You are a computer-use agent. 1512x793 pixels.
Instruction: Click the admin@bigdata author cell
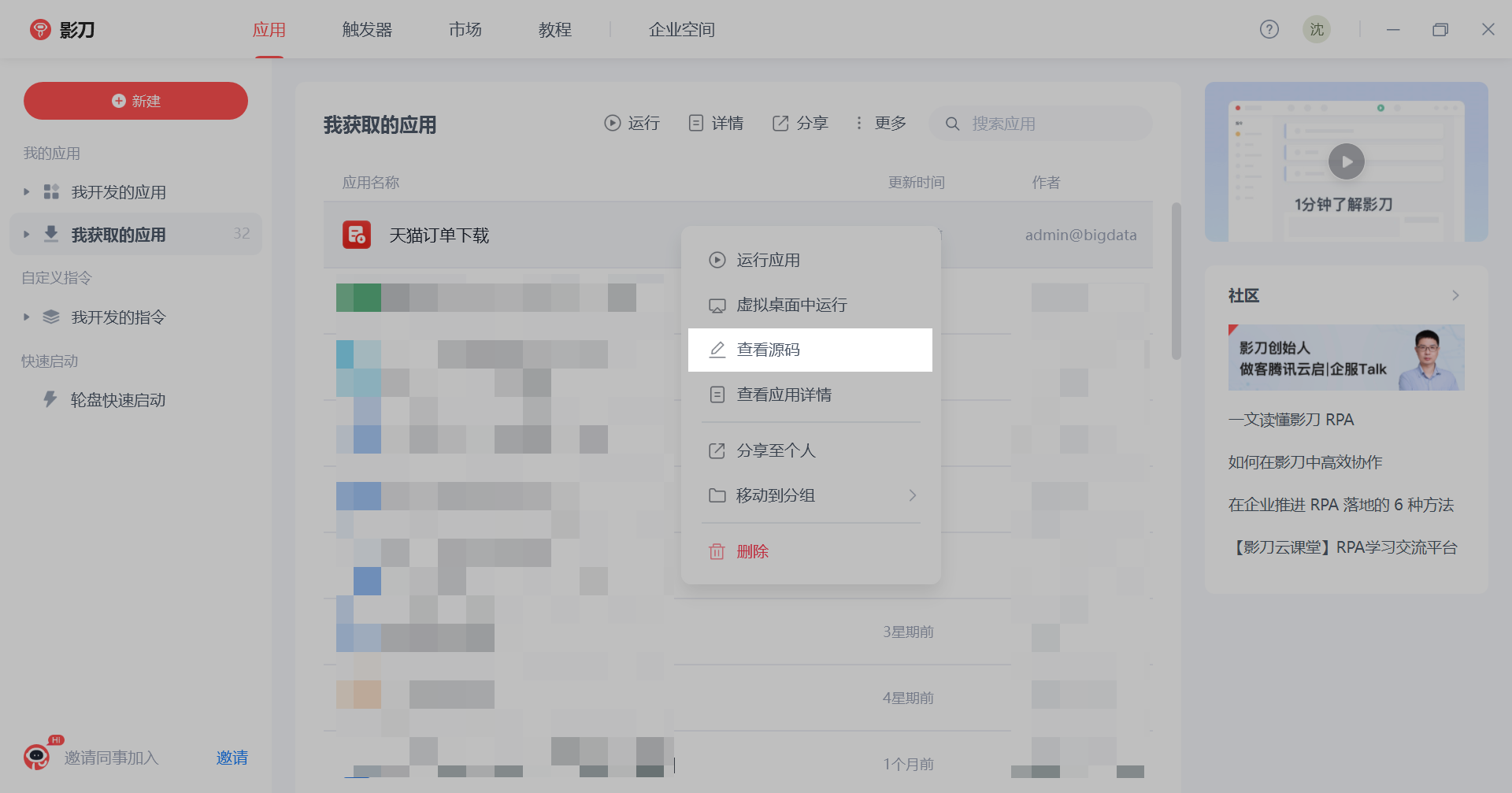[1080, 235]
